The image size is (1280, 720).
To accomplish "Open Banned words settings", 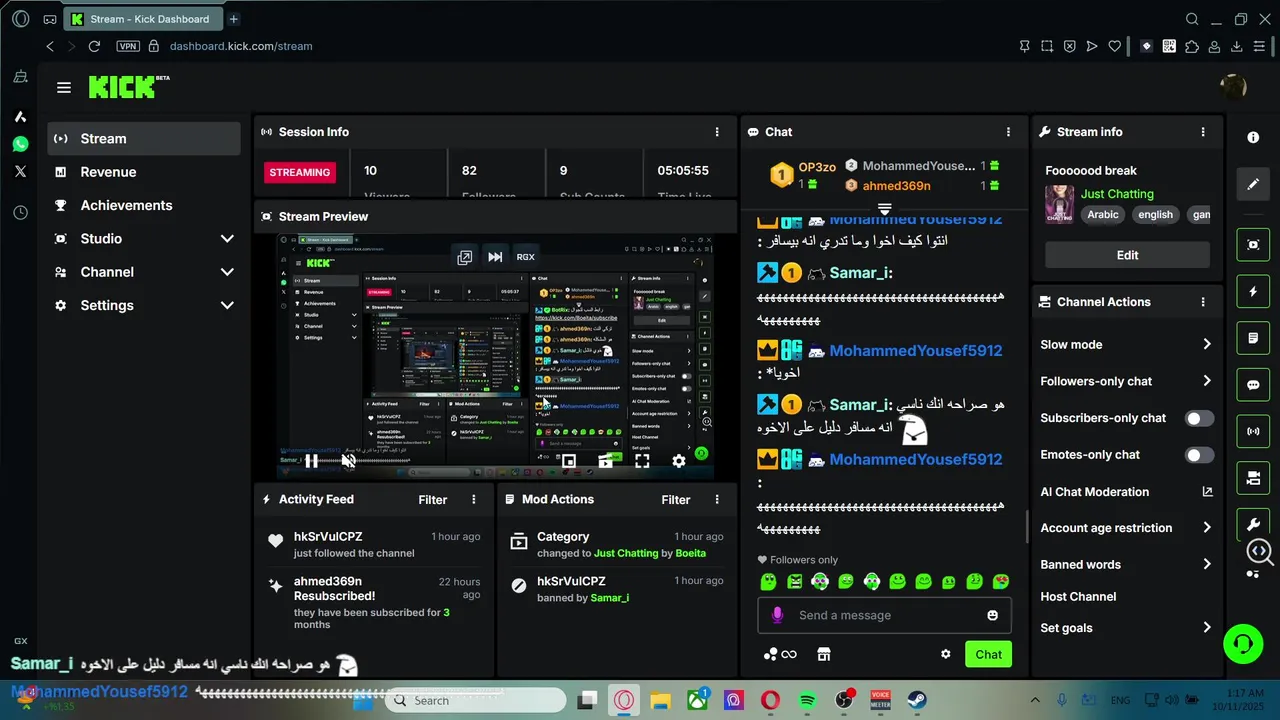I will tap(1126, 564).
